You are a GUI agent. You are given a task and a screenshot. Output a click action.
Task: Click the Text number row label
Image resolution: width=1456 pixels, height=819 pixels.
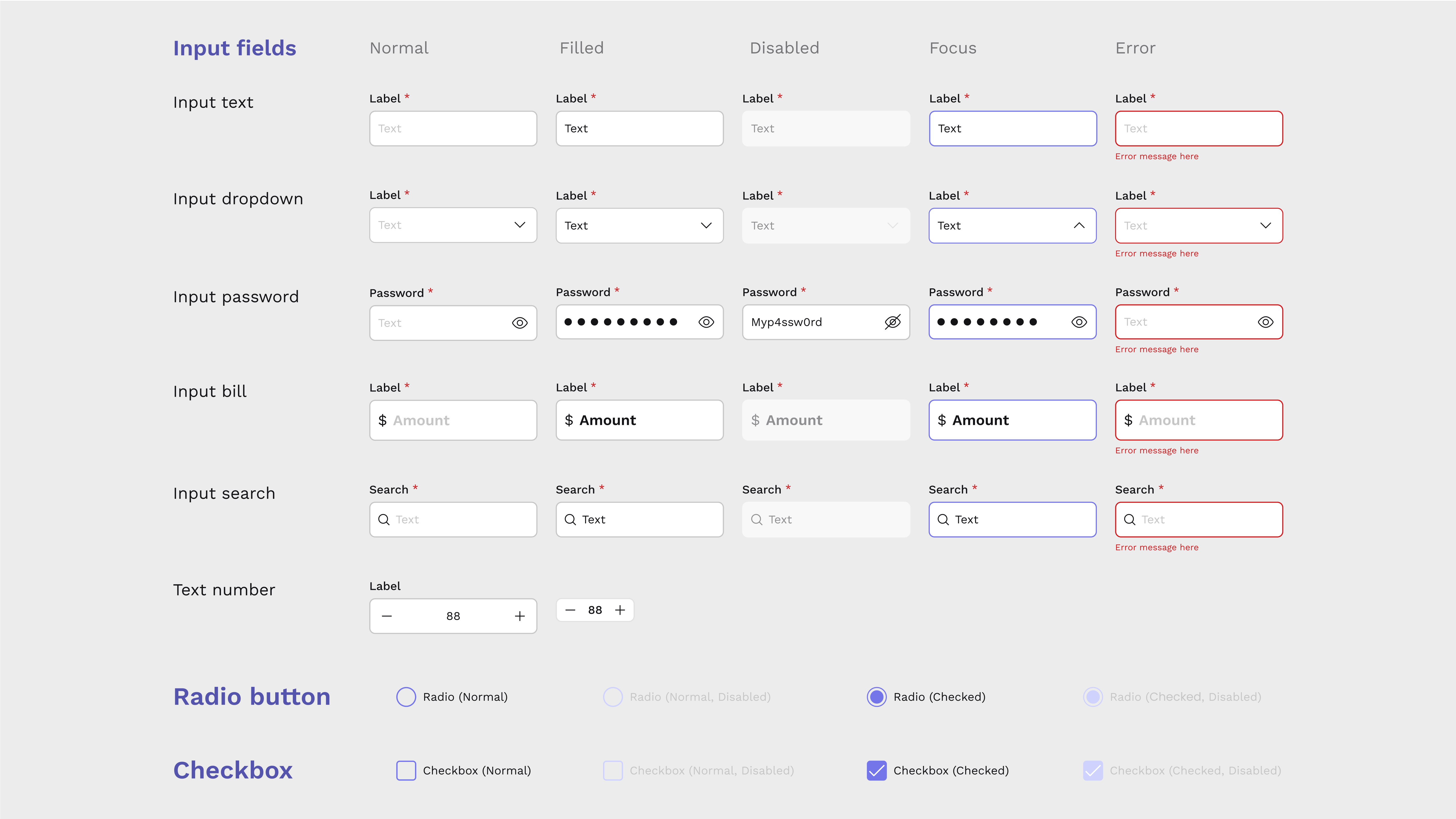pos(224,590)
